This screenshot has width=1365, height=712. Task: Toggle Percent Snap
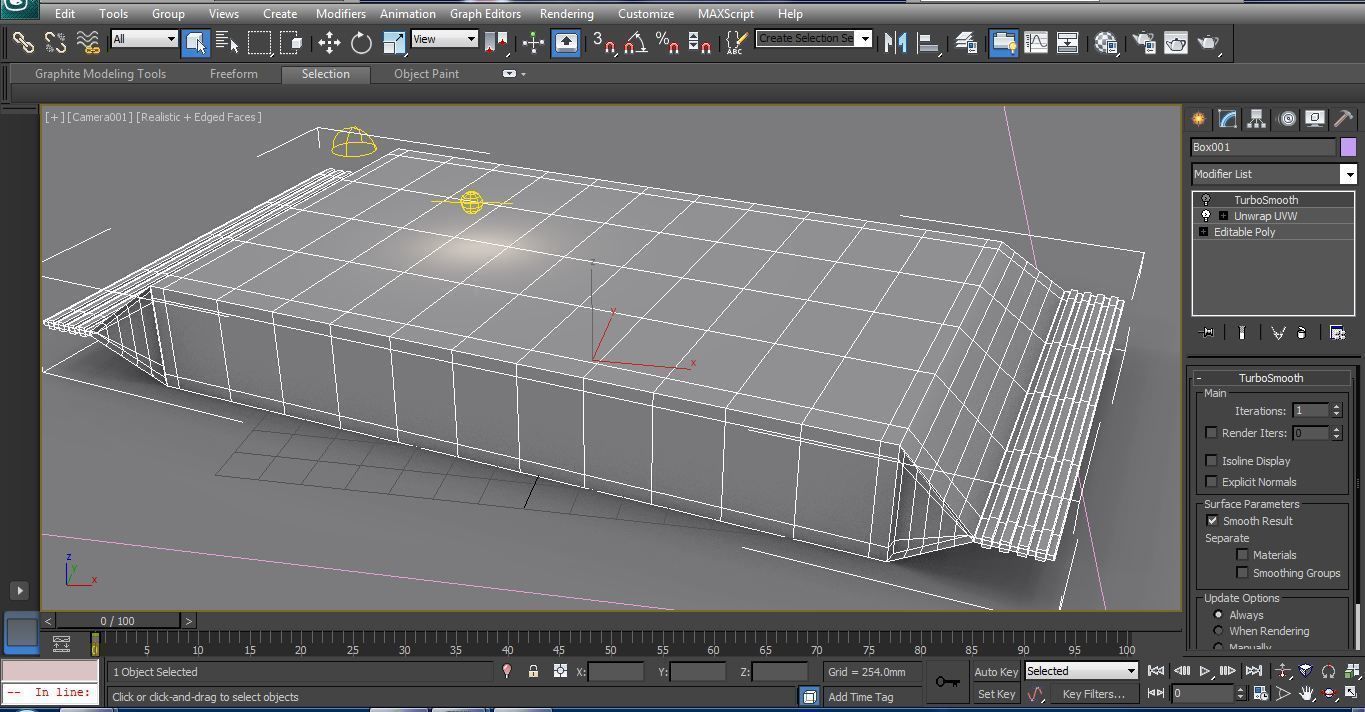(667, 42)
